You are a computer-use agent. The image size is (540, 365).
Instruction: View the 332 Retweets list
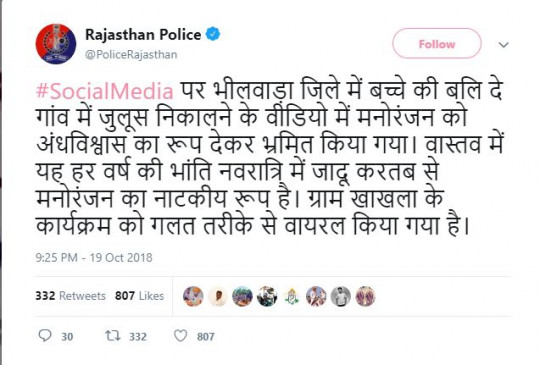tap(71, 296)
